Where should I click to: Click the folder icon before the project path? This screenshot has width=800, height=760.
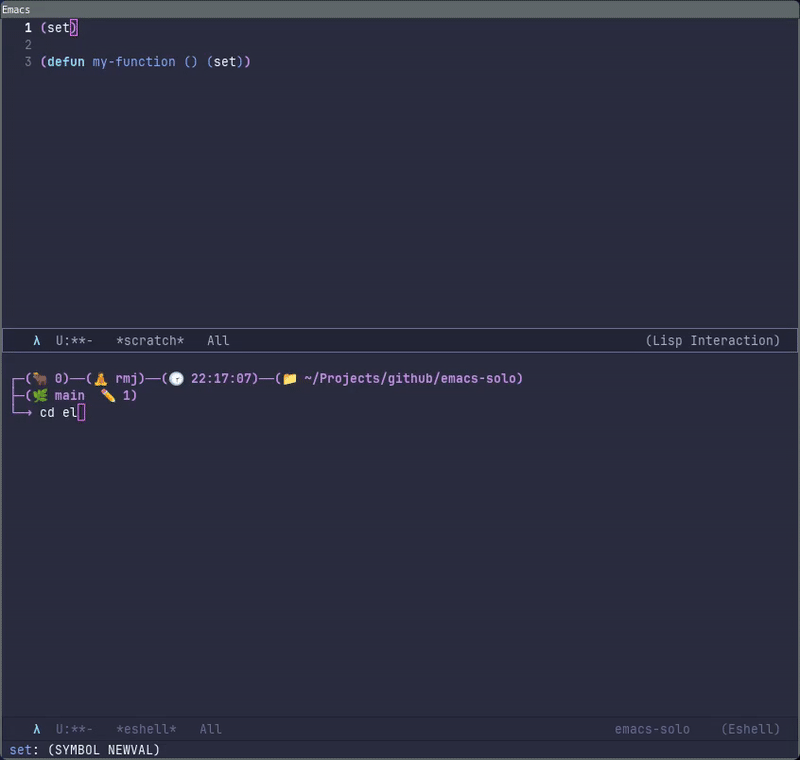[x=290, y=379]
